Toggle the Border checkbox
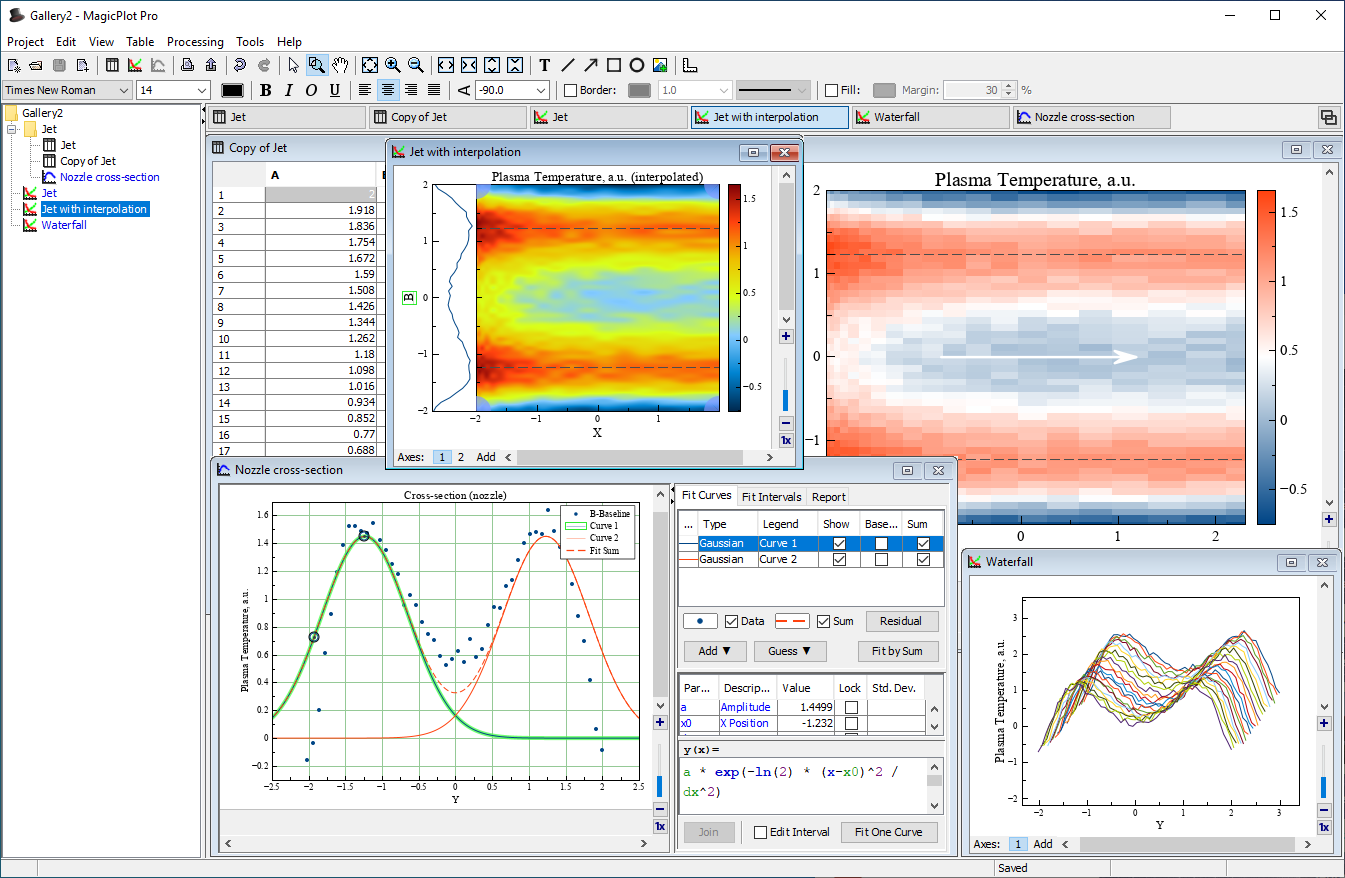Screen dimensions: 1345x878 (x=570, y=90)
